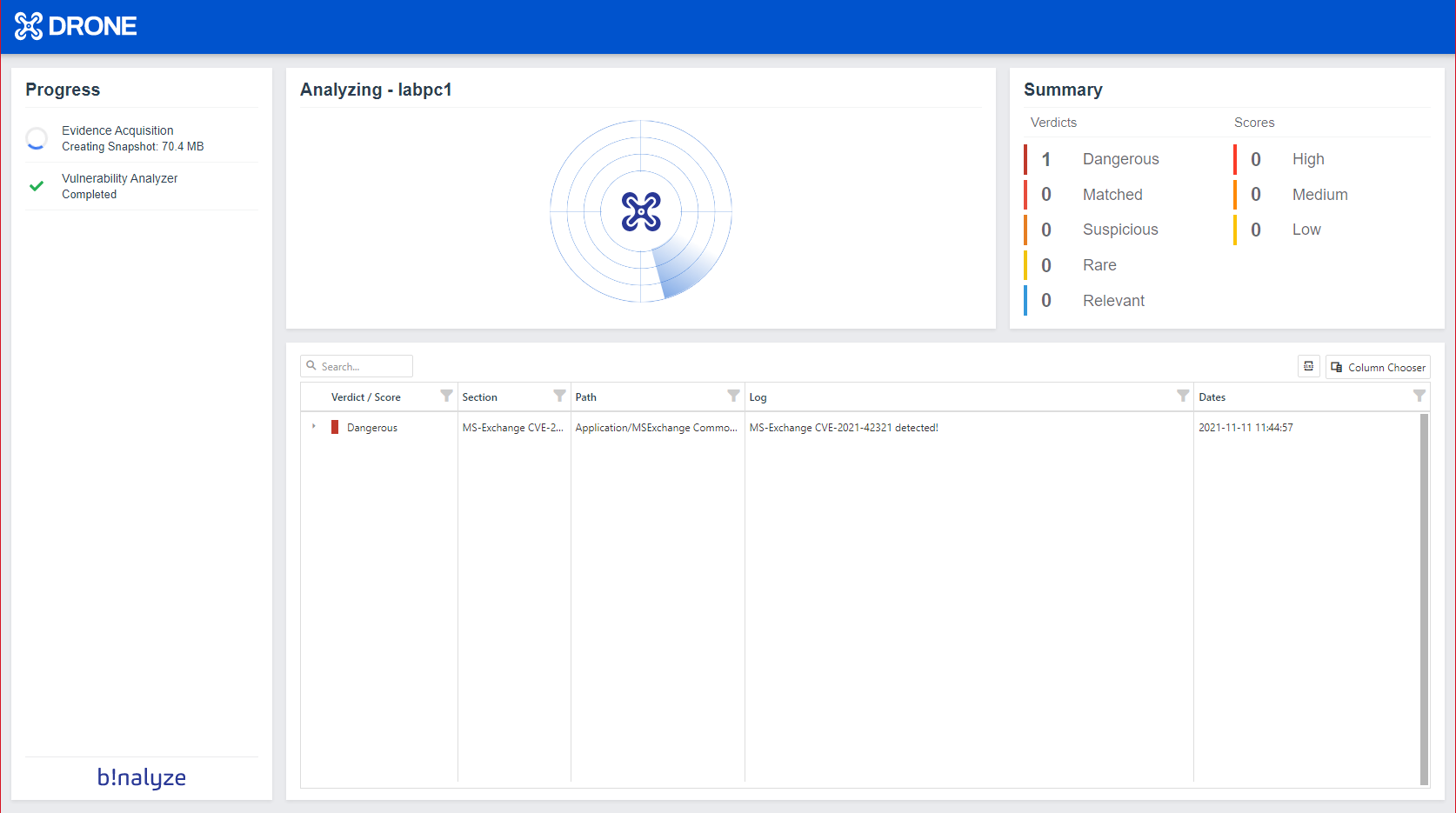Sort by the Verdict / Score header
This screenshot has width=1456, height=813.
(x=366, y=397)
